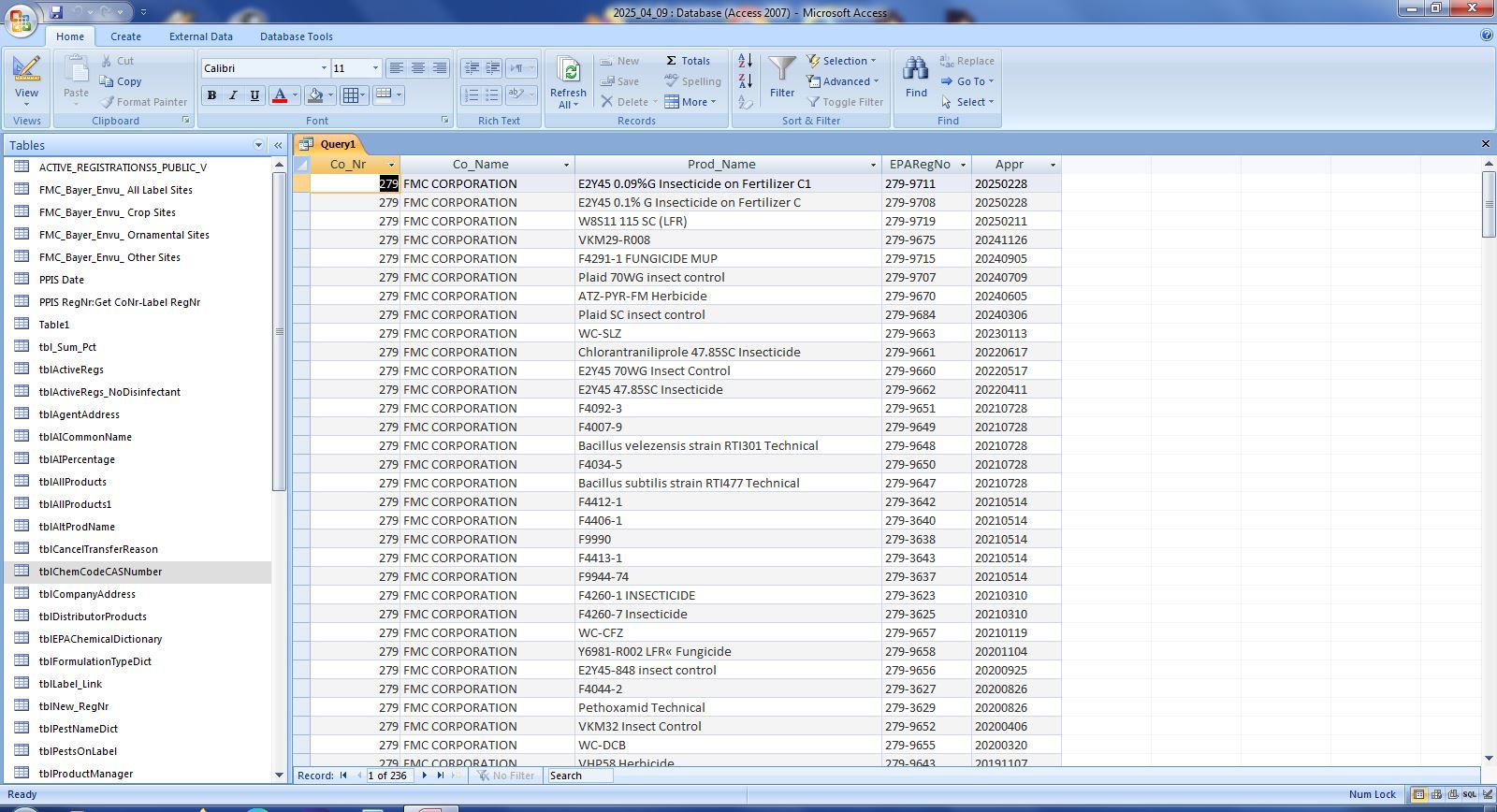
Task: Switch to Design View in status bar
Action: pos(1488,794)
